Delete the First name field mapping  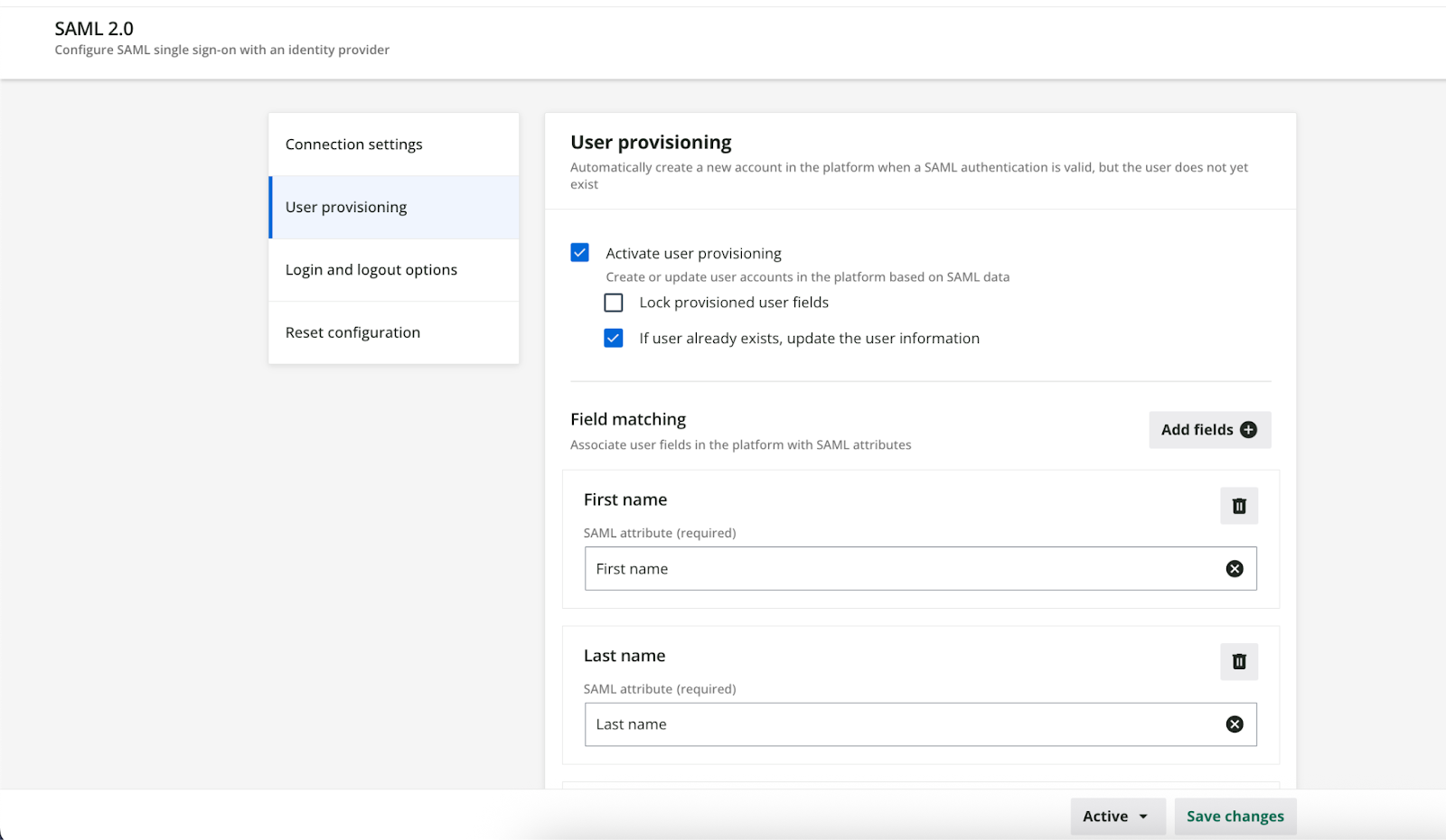coord(1239,506)
